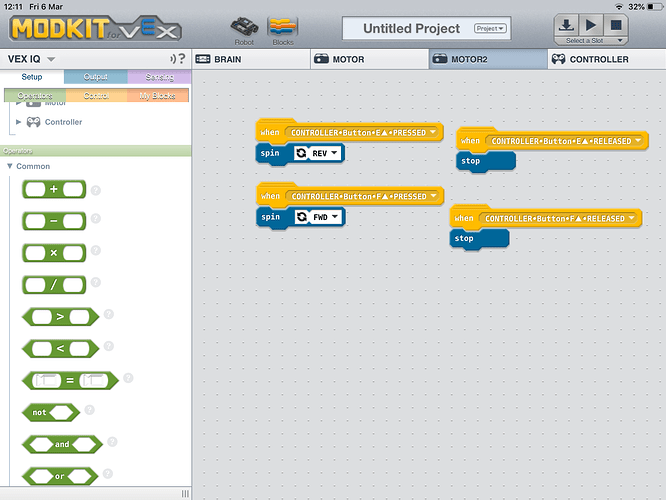Open the Project menu dropdown
The width and height of the screenshot is (666, 500).
[490, 28]
